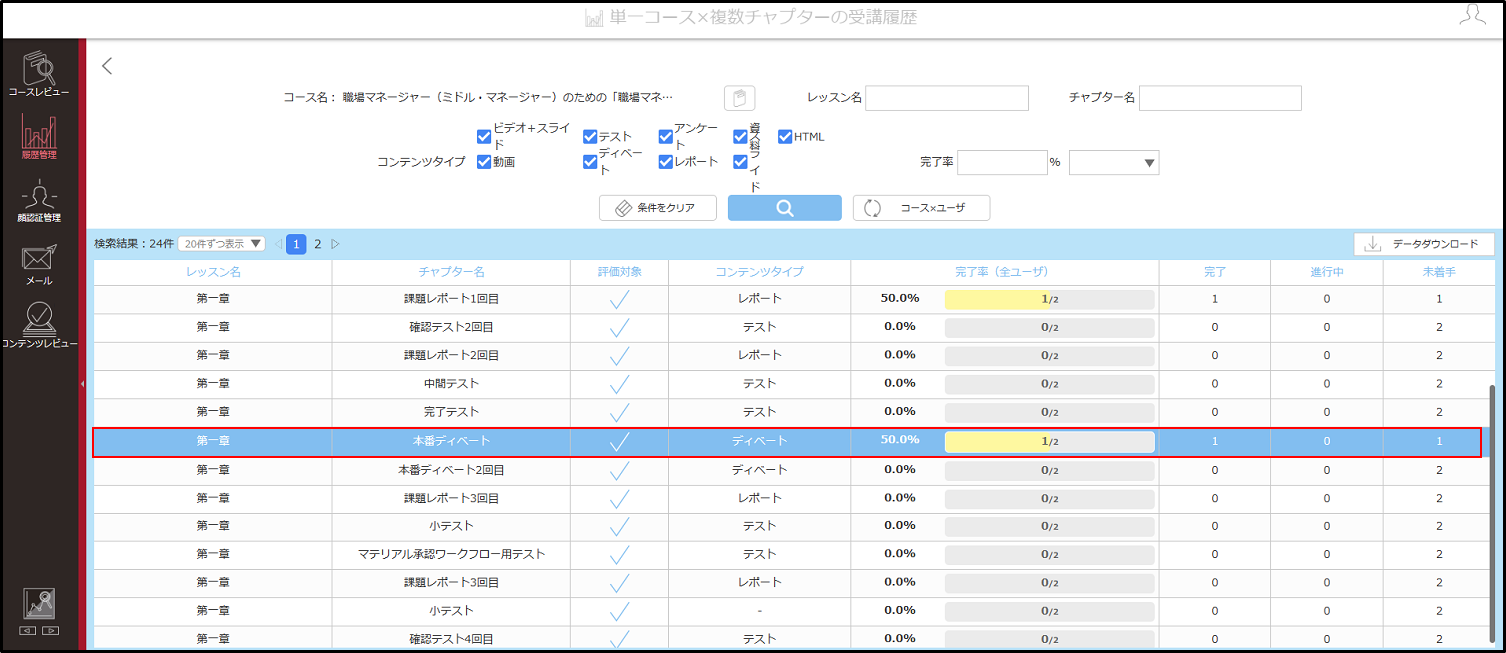Go to the previous results page arrow
This screenshot has width=1506, height=653.
[x=278, y=244]
